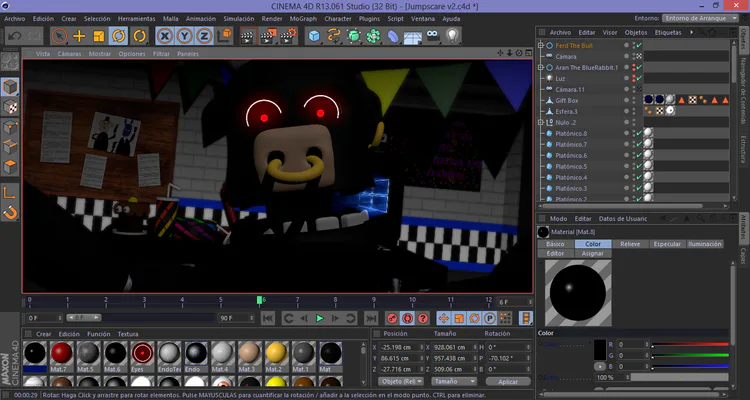Open the MoGraph menu

coord(303,19)
